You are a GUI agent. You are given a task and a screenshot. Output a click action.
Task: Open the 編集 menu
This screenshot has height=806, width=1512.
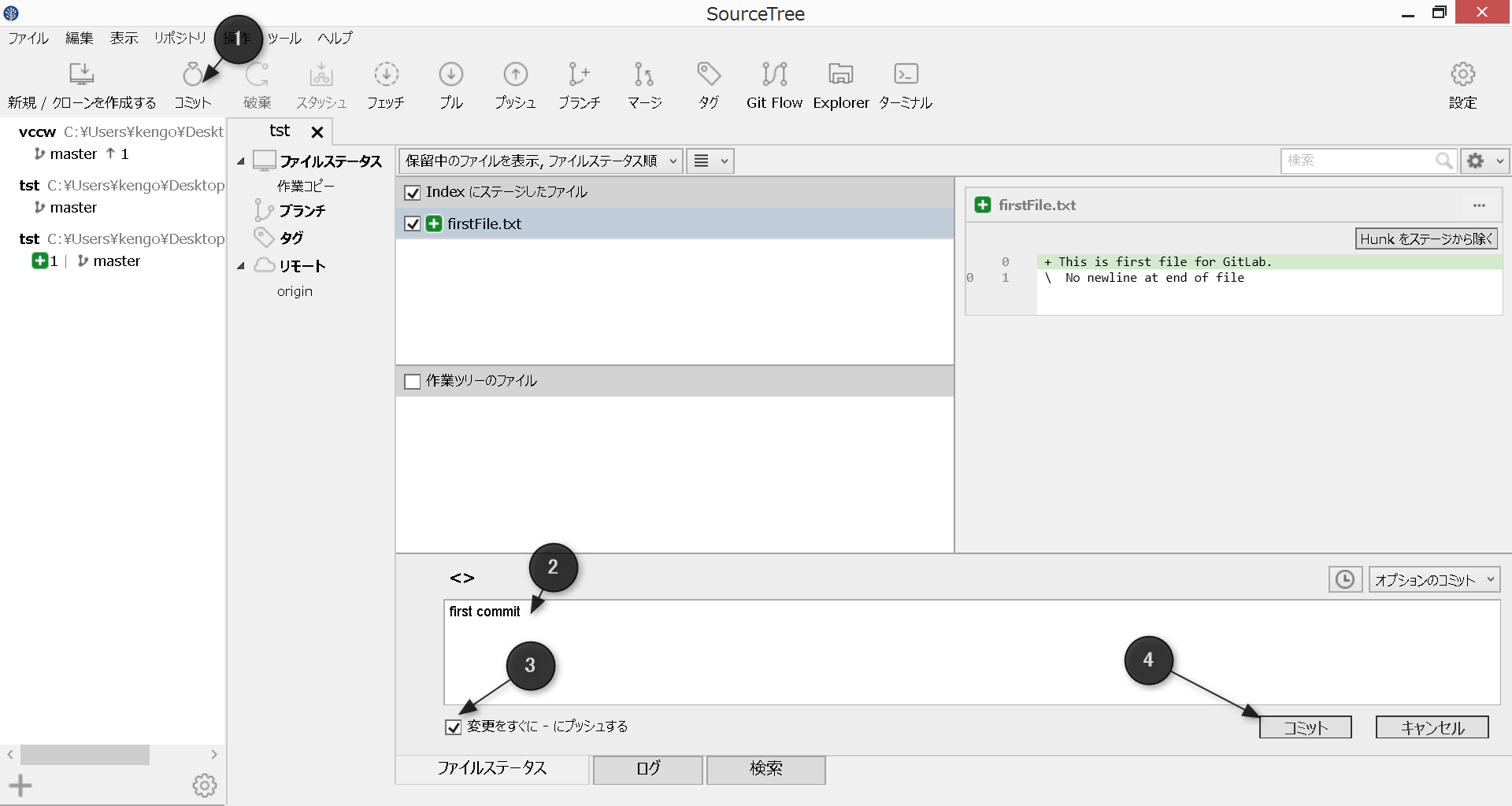pyautogui.click(x=79, y=38)
